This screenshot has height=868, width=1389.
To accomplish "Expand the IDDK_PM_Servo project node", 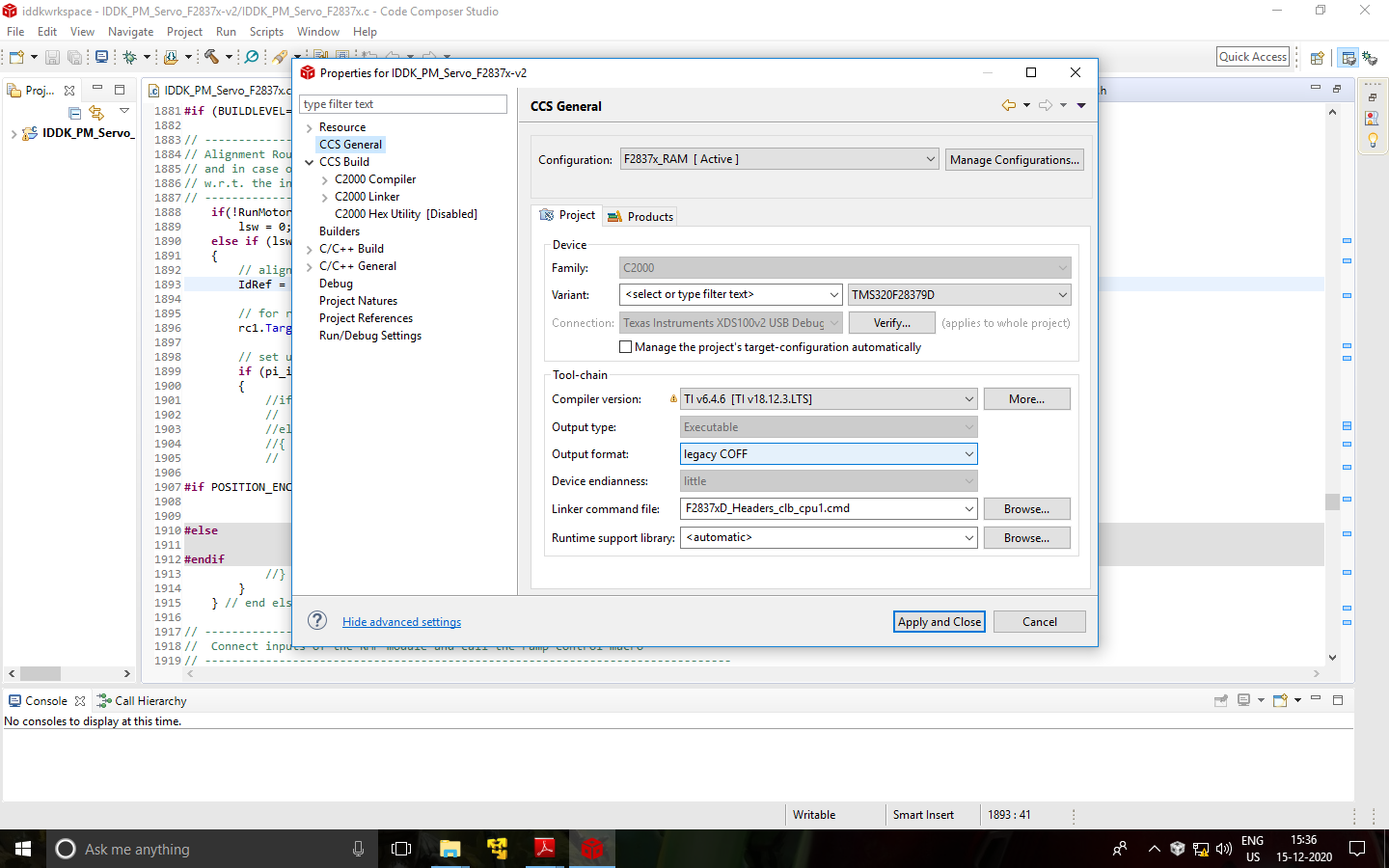I will pos(14,133).
